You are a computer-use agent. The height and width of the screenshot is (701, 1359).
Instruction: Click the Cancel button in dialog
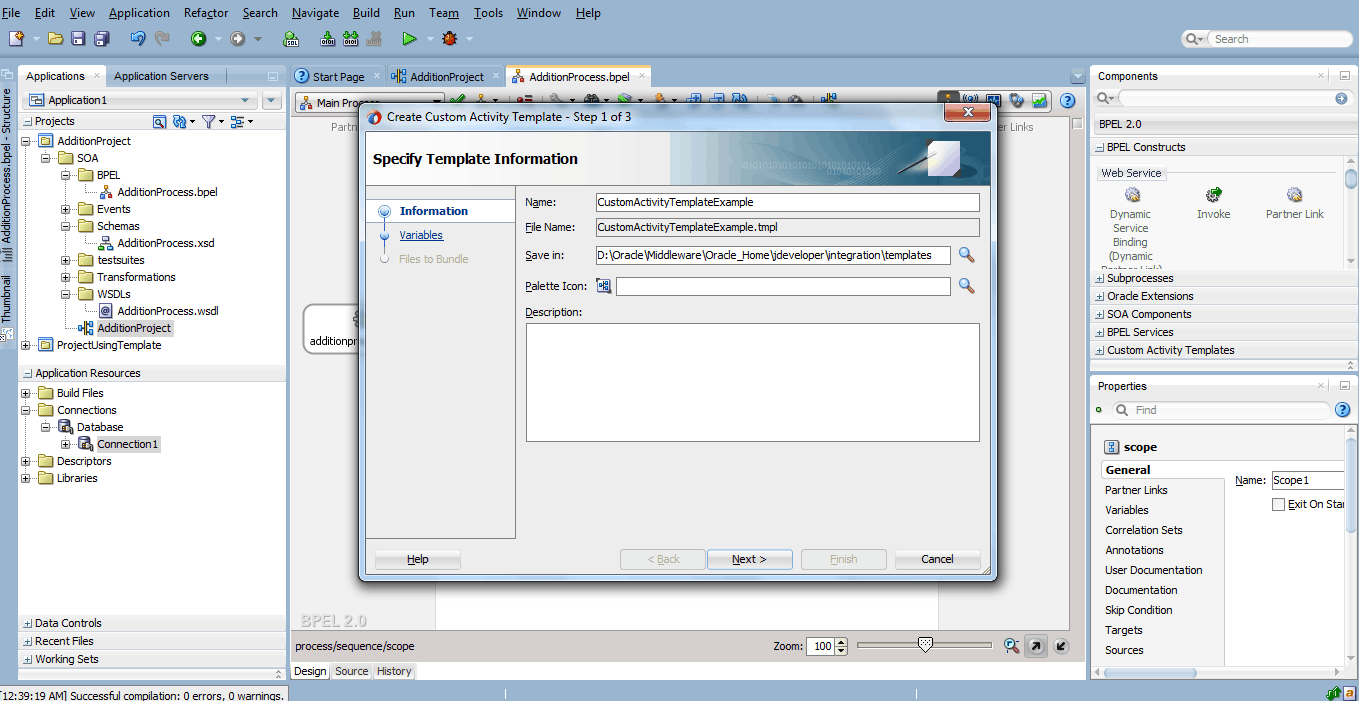(937, 559)
